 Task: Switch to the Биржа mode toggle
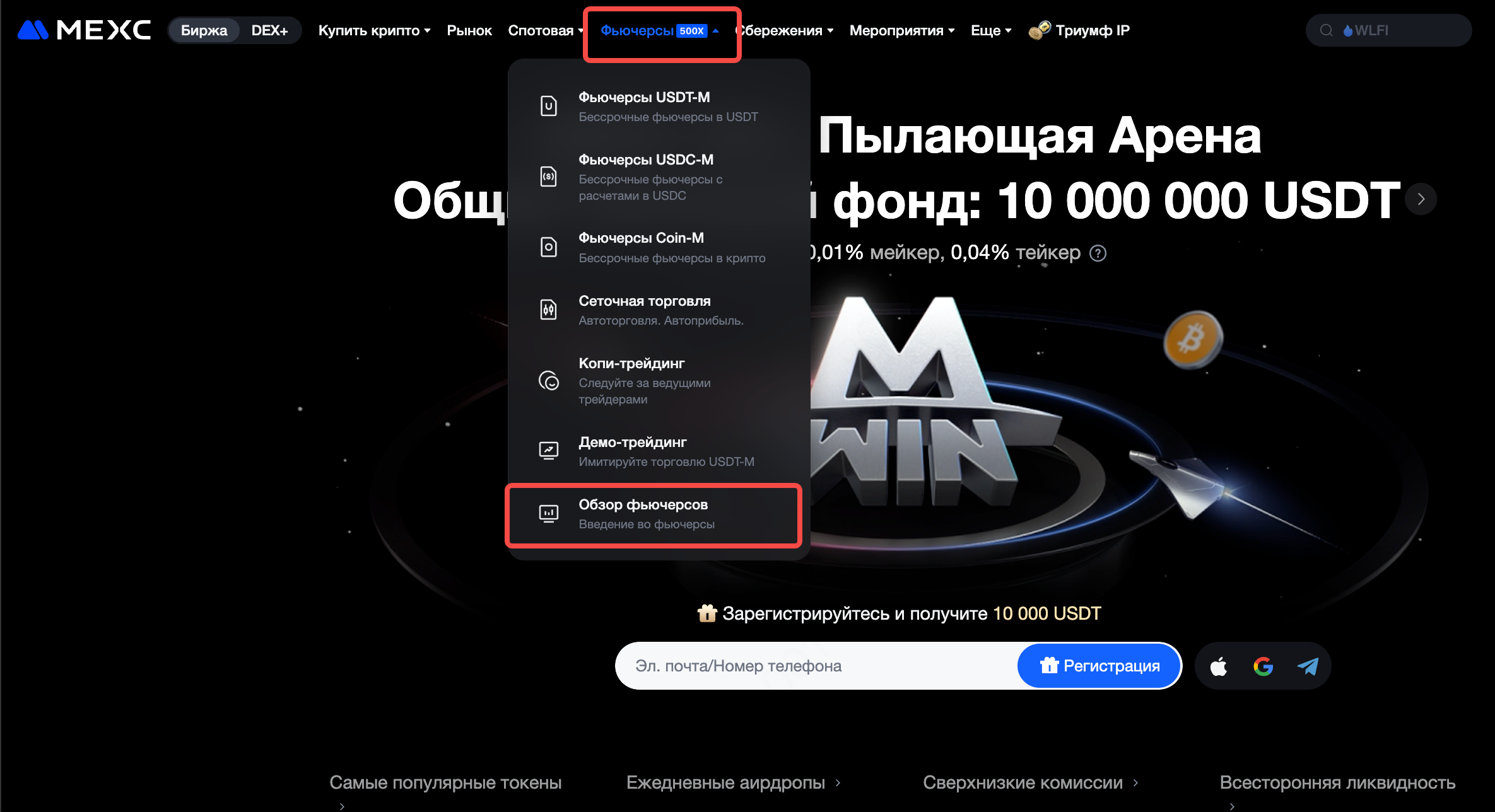tap(204, 30)
